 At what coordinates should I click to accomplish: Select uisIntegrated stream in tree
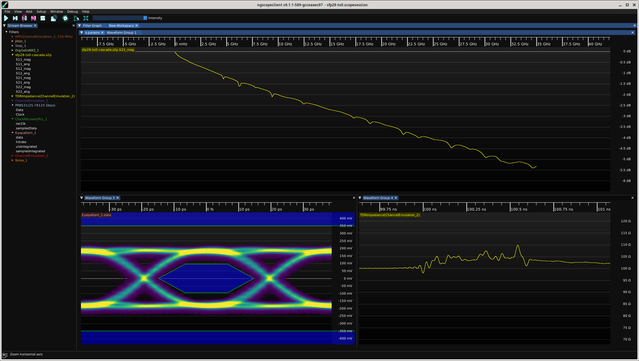point(26,147)
